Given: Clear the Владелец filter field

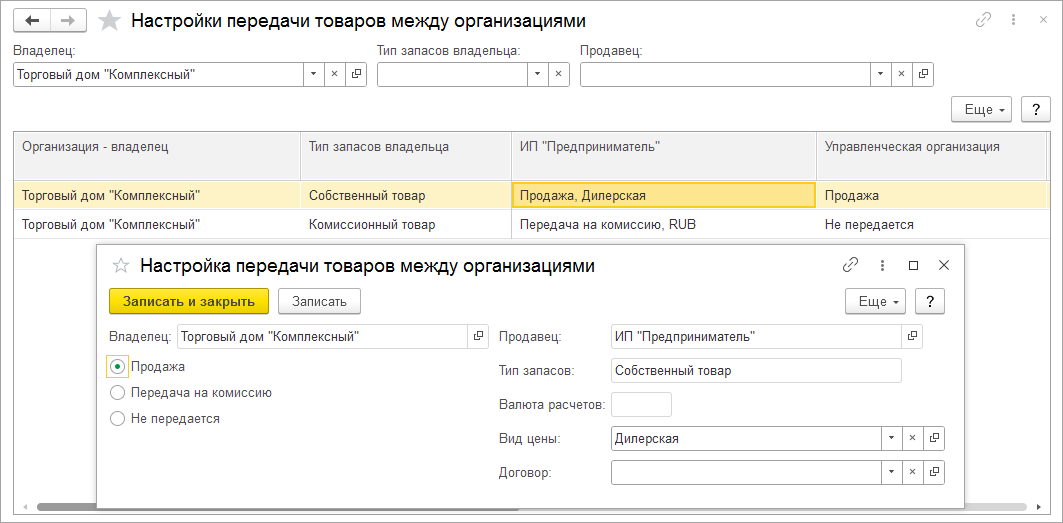Looking at the screenshot, I should pos(335,74).
